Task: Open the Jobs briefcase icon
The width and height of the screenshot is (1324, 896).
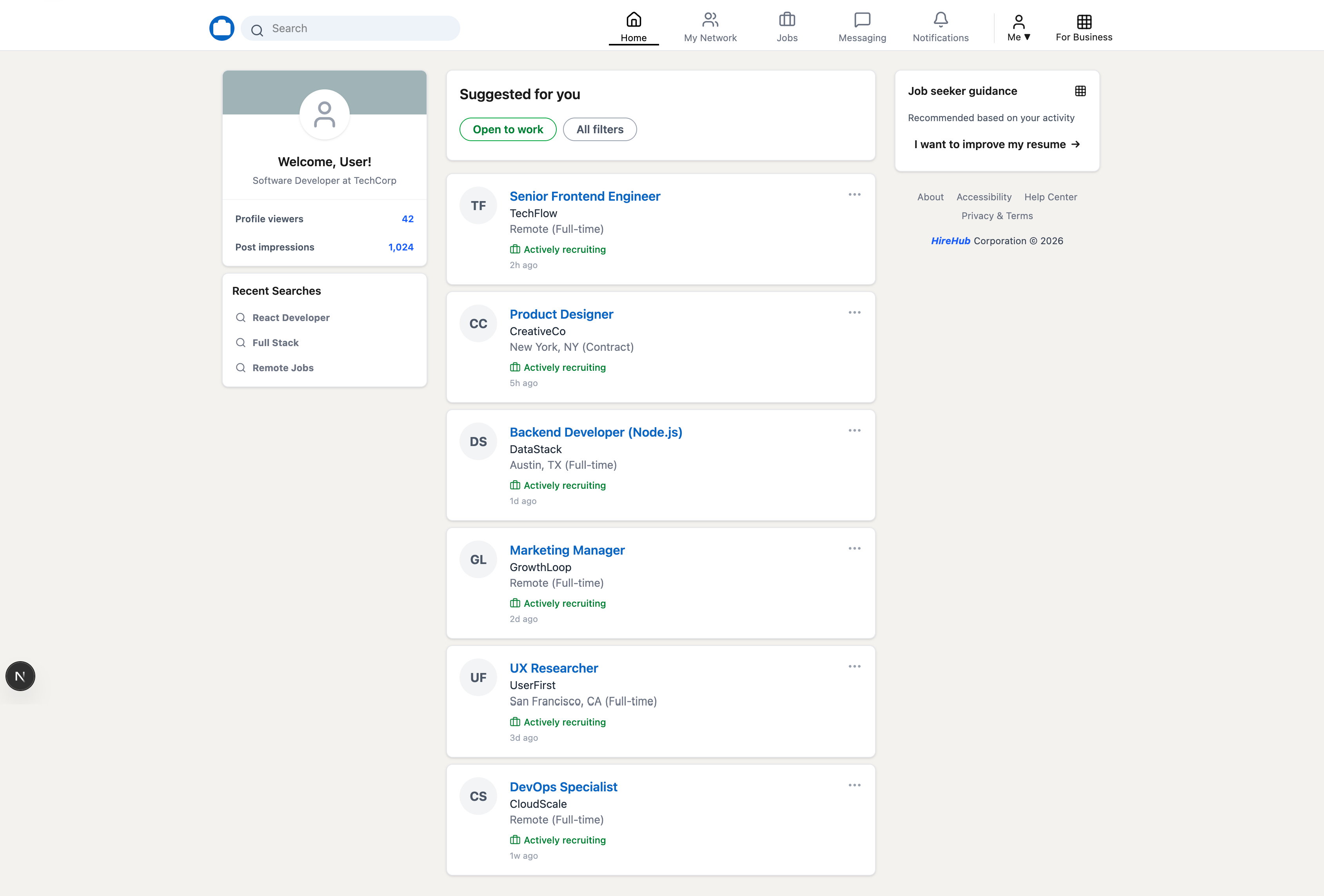Action: coord(787,20)
